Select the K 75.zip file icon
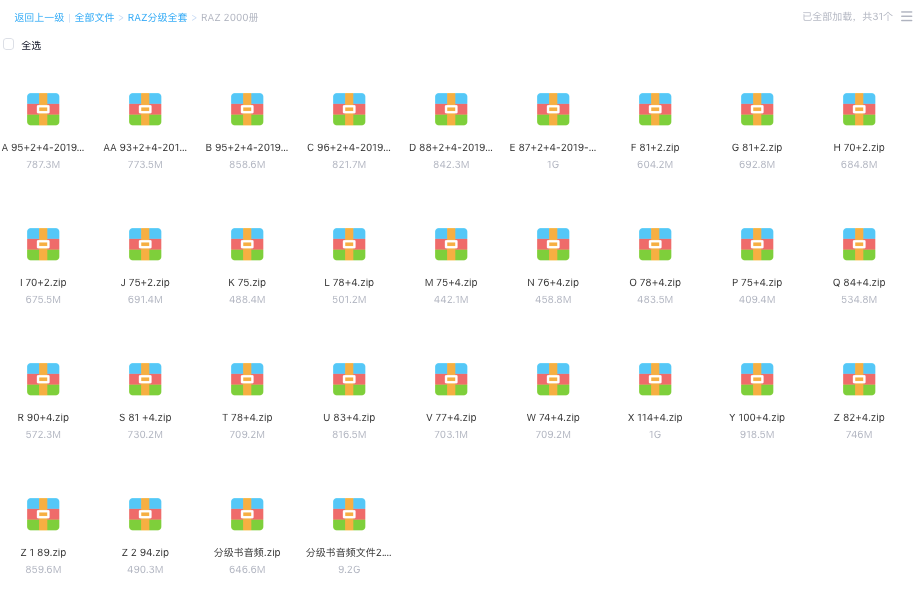The width and height of the screenshot is (918, 601). [247, 244]
